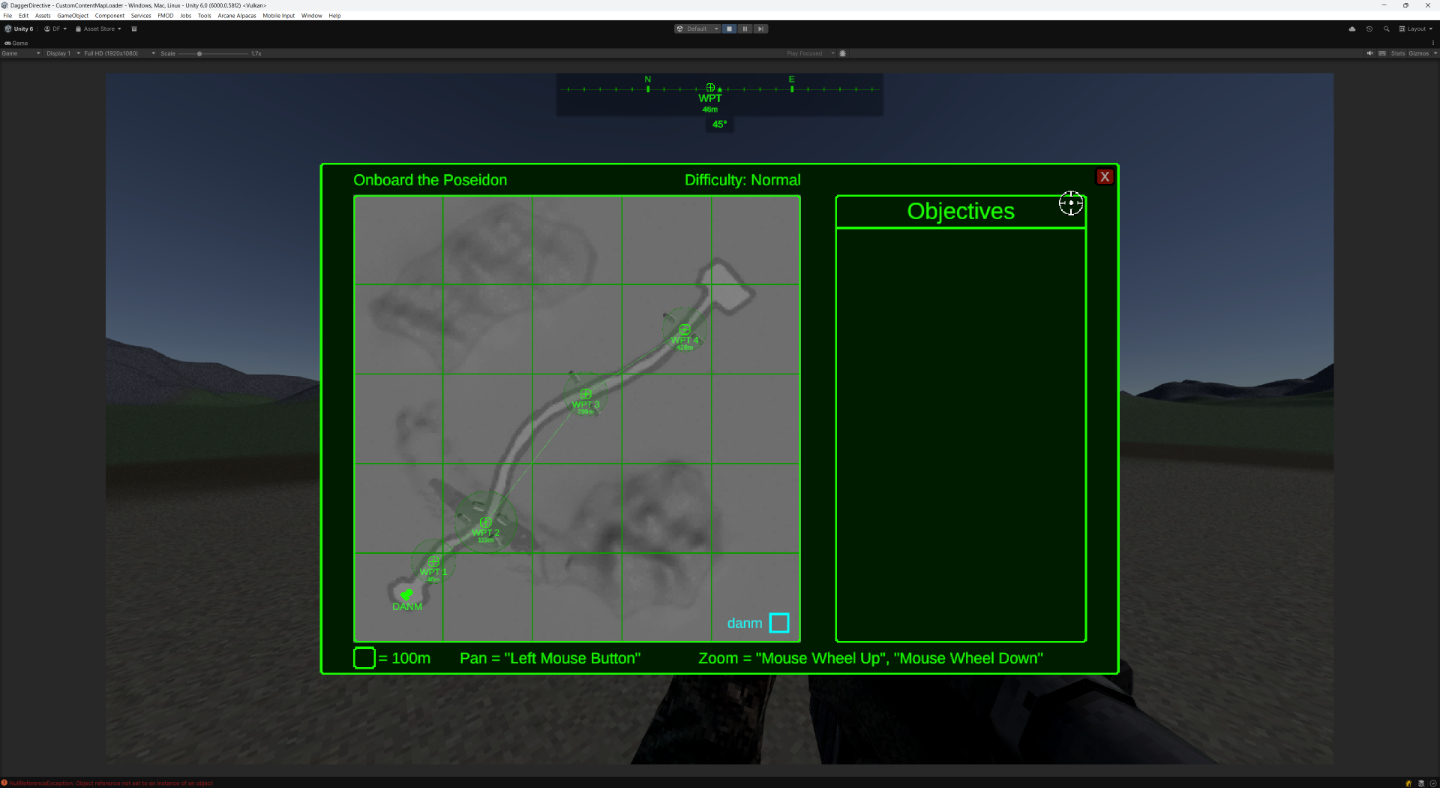Click the package manager icon beside Asset Store
This screenshot has height=788, width=1440.
134,29
